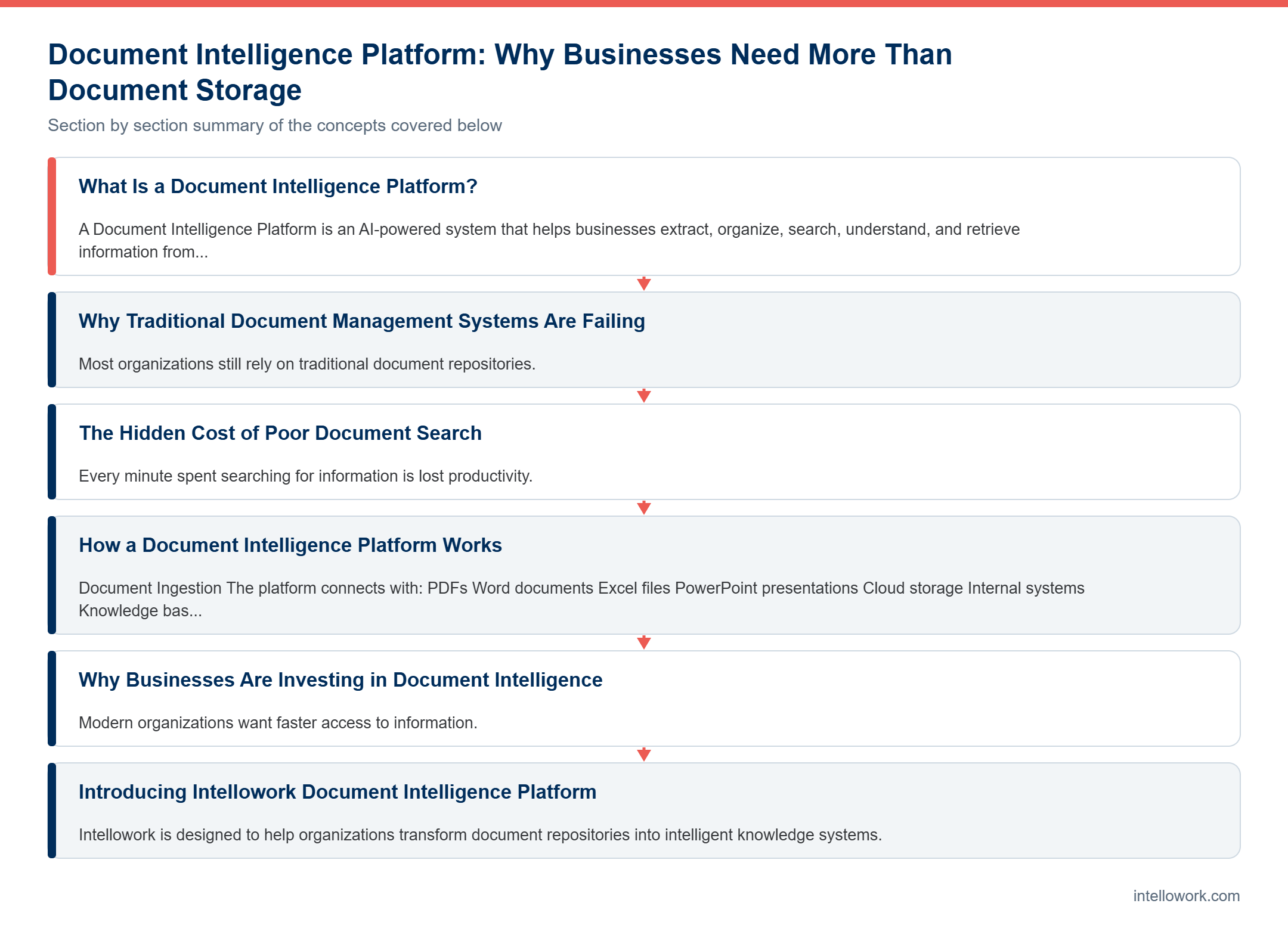Click the subtitle 'Section by section summary of the concepts covered below'

point(275,125)
